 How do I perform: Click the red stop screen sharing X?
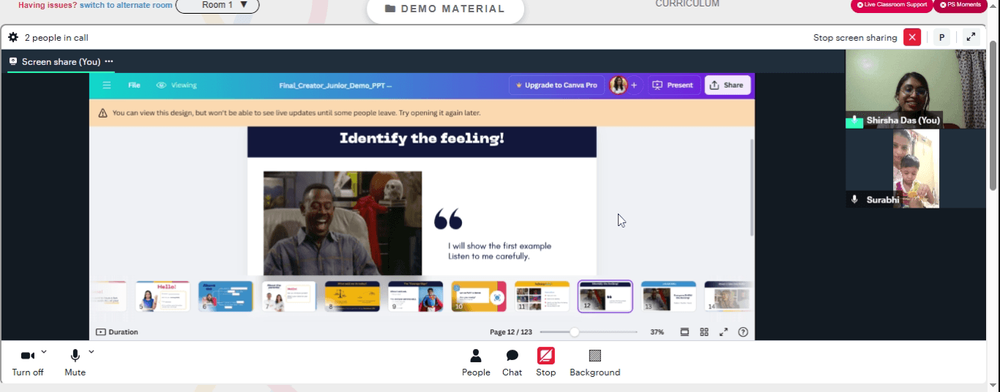tap(912, 38)
